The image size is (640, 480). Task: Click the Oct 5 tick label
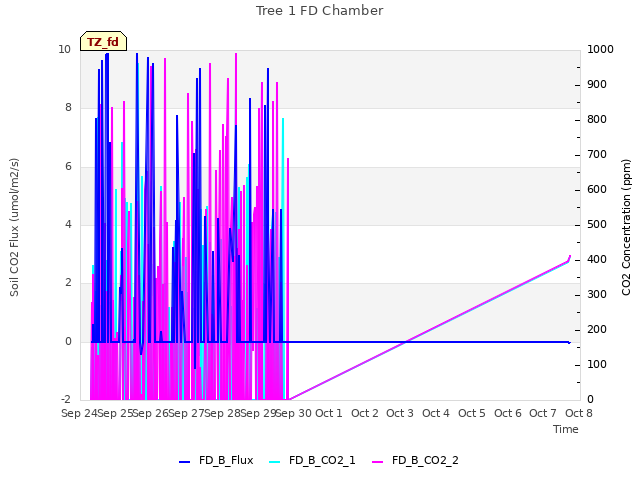tap(472, 413)
